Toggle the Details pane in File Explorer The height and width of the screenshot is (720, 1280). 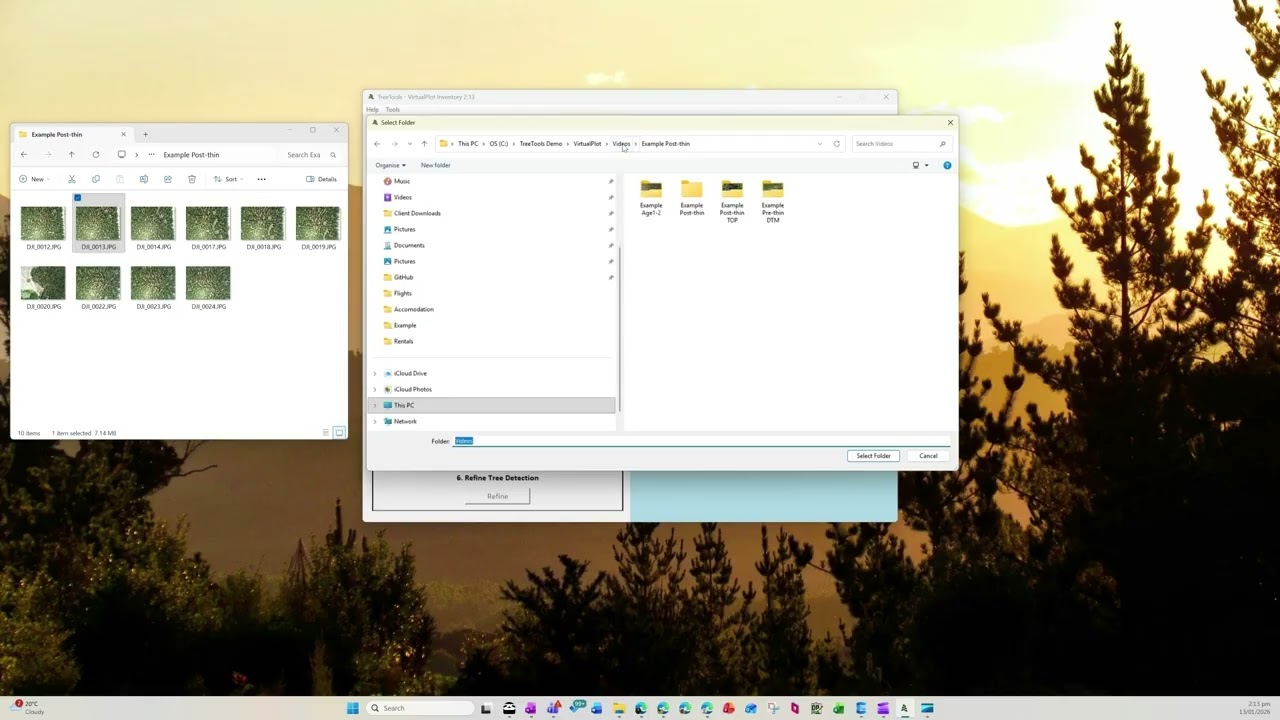322,179
